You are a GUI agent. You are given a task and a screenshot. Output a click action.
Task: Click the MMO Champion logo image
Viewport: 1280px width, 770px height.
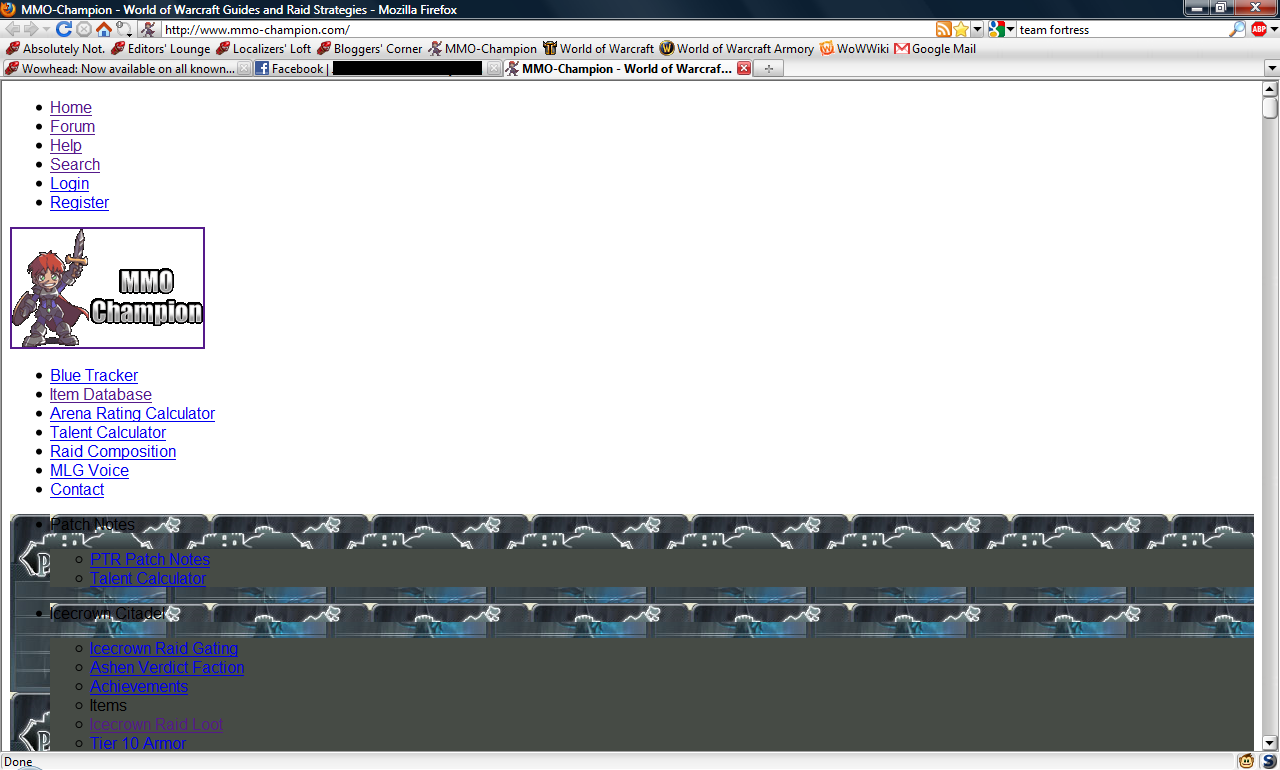108,288
